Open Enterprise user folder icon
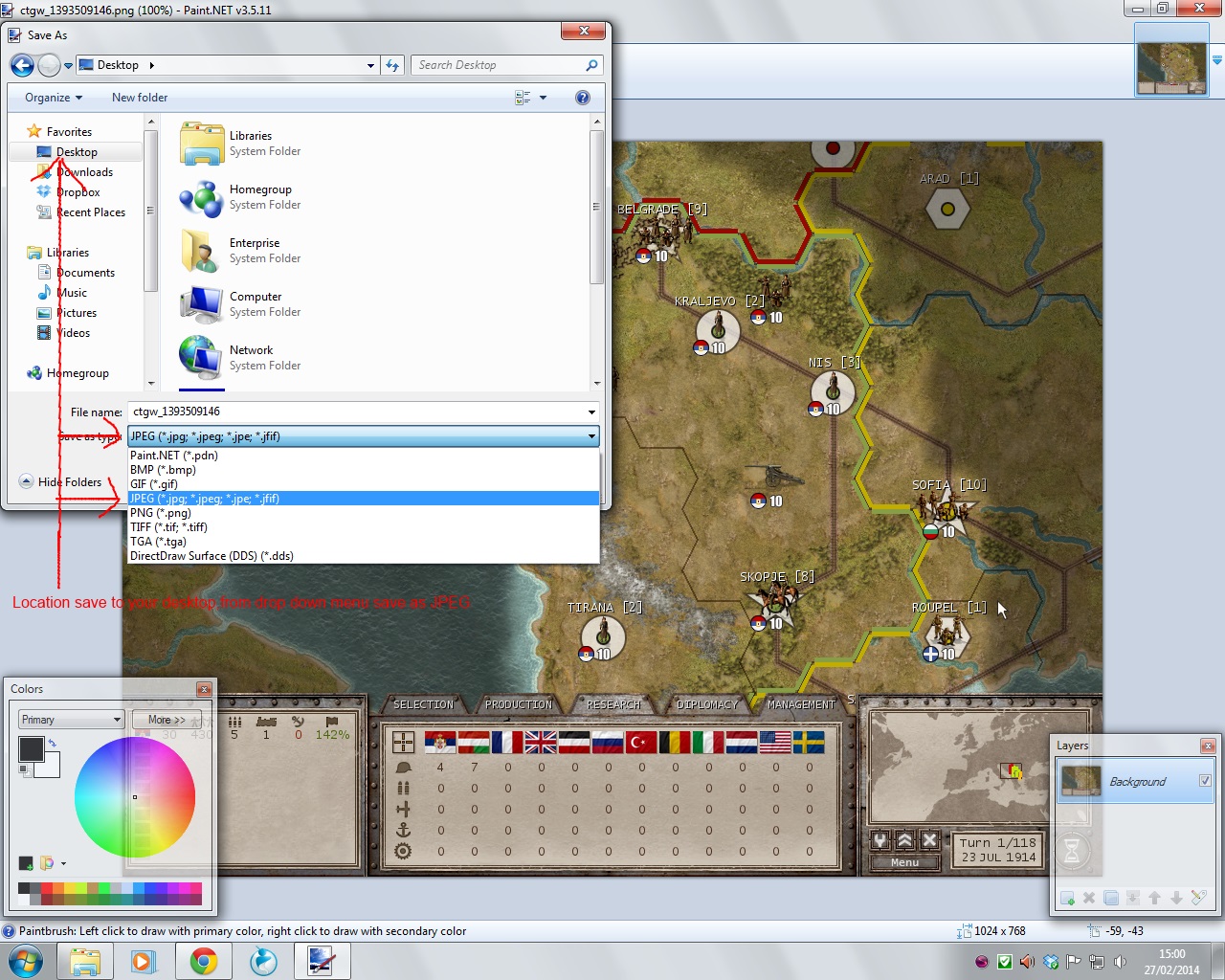The width and height of the screenshot is (1225, 980). click(202, 251)
